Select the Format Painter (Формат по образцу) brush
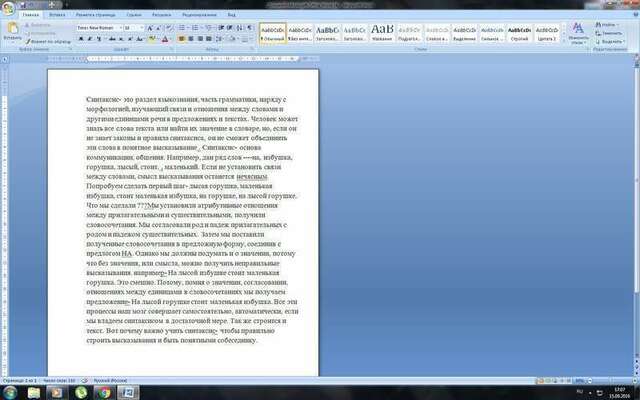Image resolution: width=640 pixels, height=400 pixels. pos(48,41)
